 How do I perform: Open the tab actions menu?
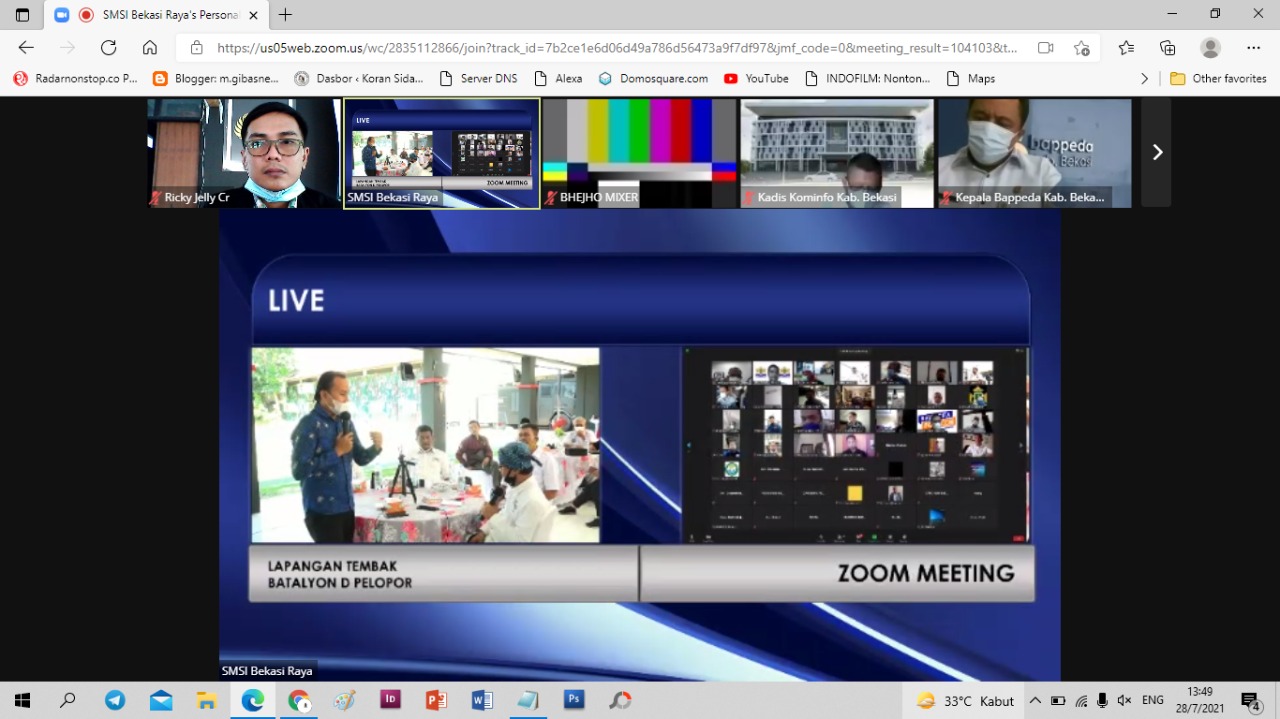(22, 15)
